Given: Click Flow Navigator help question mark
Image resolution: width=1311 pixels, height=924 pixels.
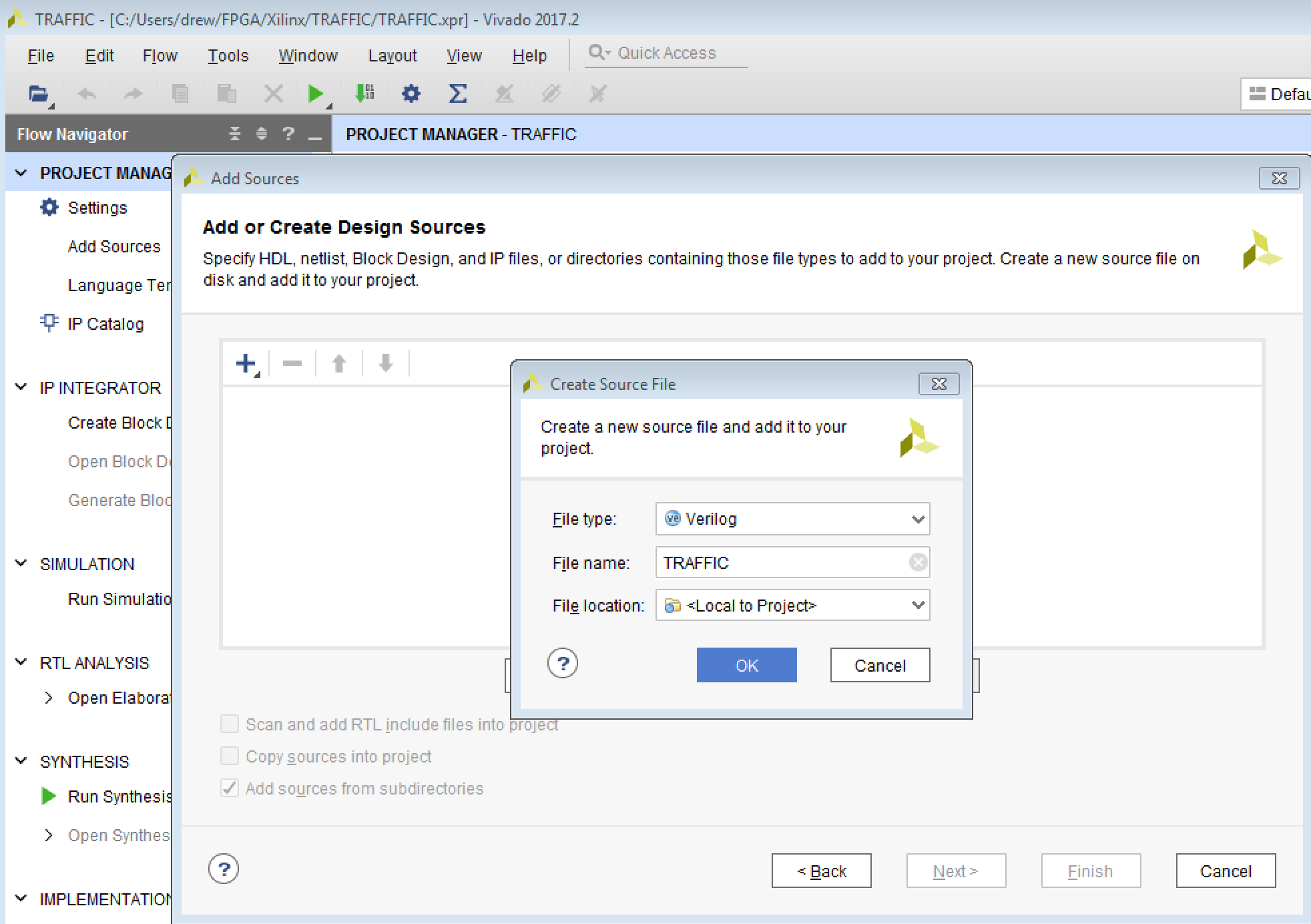Looking at the screenshot, I should tap(288, 134).
